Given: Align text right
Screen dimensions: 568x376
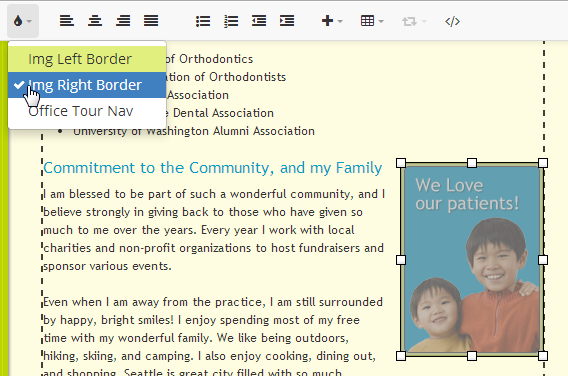Looking at the screenshot, I should (123, 21).
